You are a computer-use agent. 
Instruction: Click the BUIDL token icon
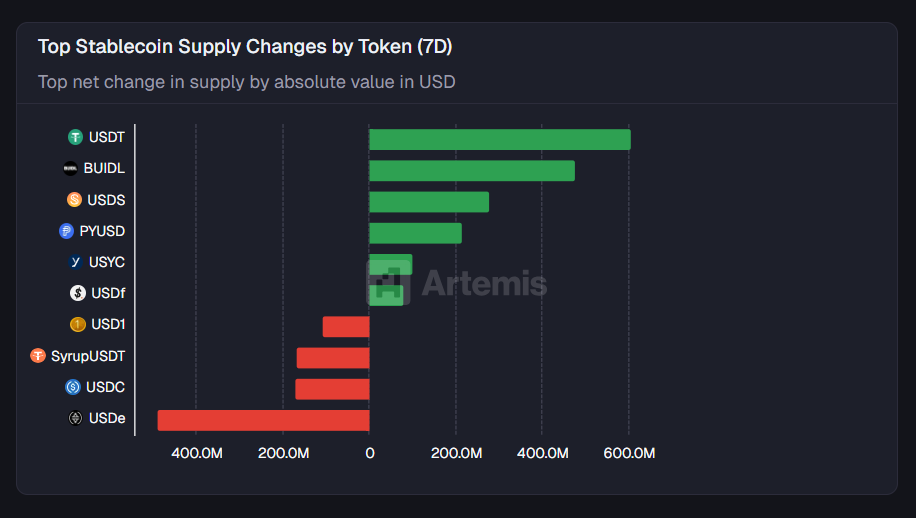tap(70, 168)
